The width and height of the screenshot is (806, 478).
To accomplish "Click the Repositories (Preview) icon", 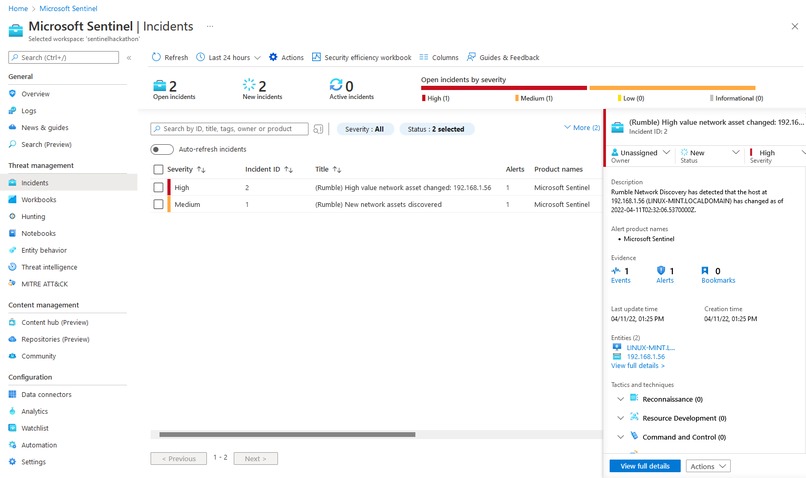I will tap(12, 339).
